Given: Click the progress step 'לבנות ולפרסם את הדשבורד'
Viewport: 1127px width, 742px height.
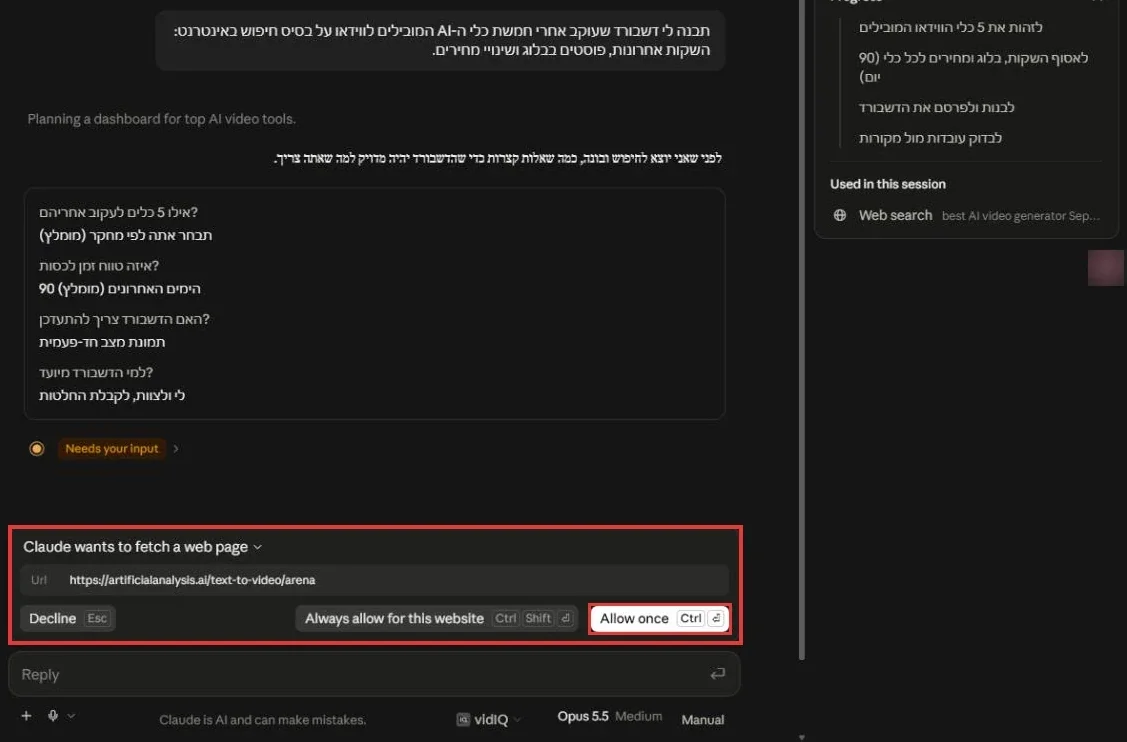Looking at the screenshot, I should click(x=937, y=107).
